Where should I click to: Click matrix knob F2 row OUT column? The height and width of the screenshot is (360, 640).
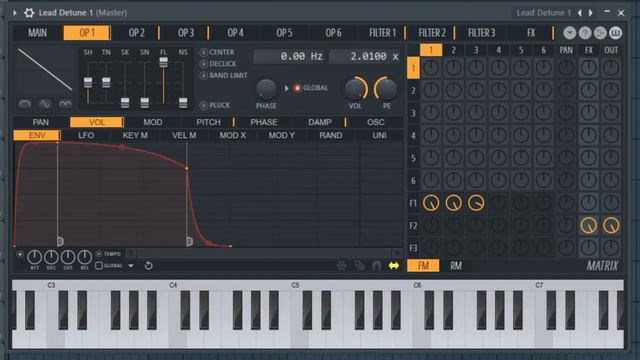611,225
